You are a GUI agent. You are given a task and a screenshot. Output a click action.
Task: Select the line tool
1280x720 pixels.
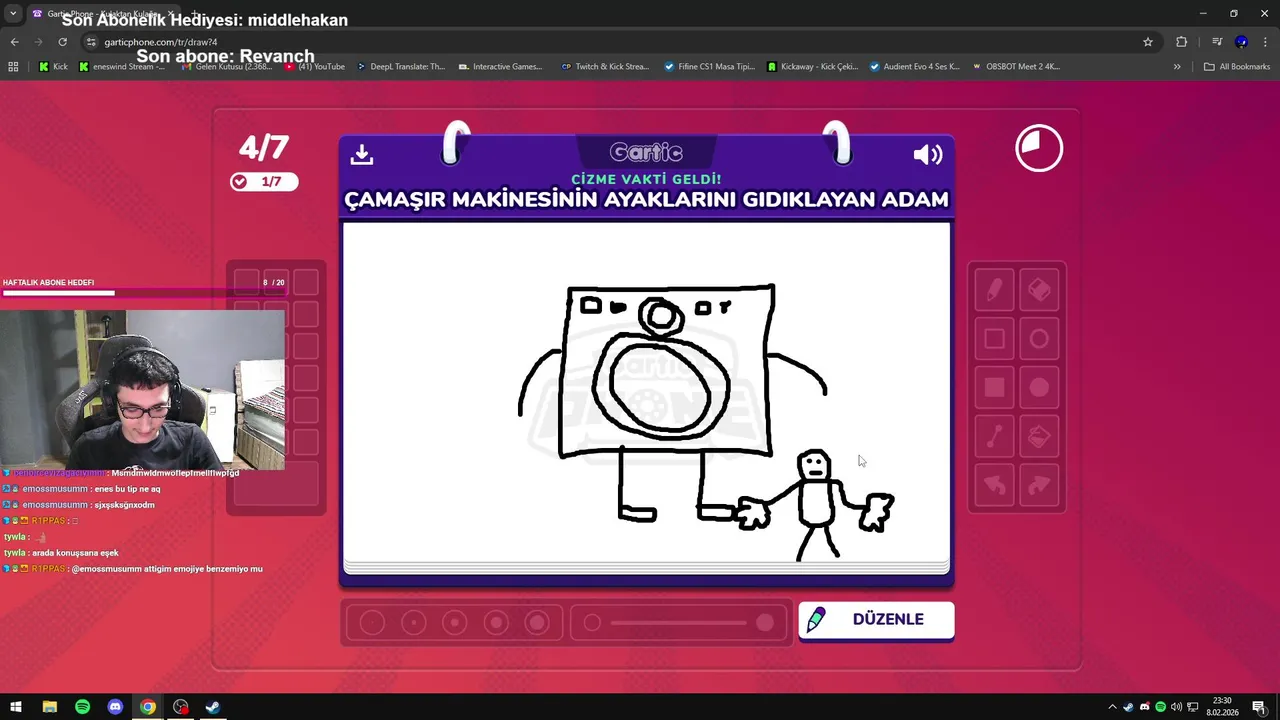click(x=994, y=437)
